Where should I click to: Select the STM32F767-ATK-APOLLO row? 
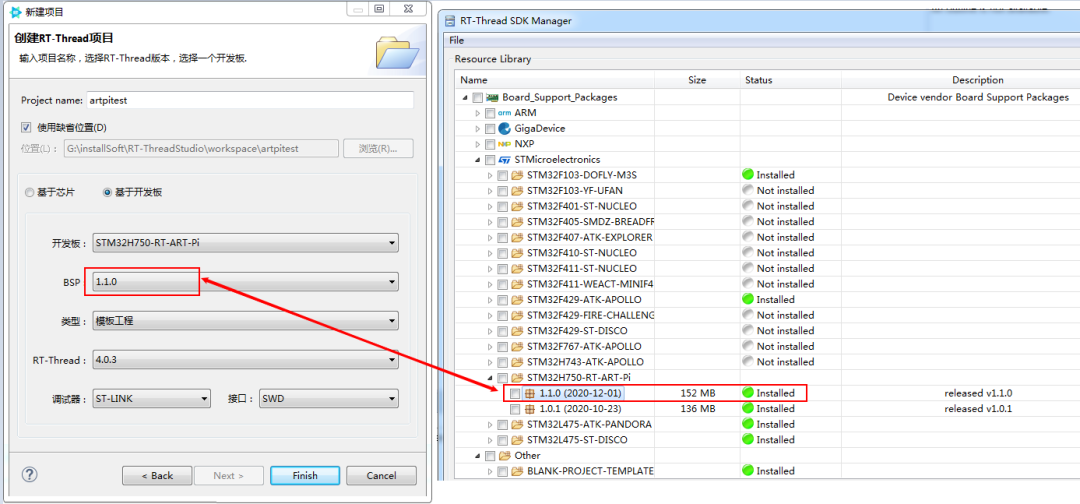pyautogui.click(x=767, y=346)
